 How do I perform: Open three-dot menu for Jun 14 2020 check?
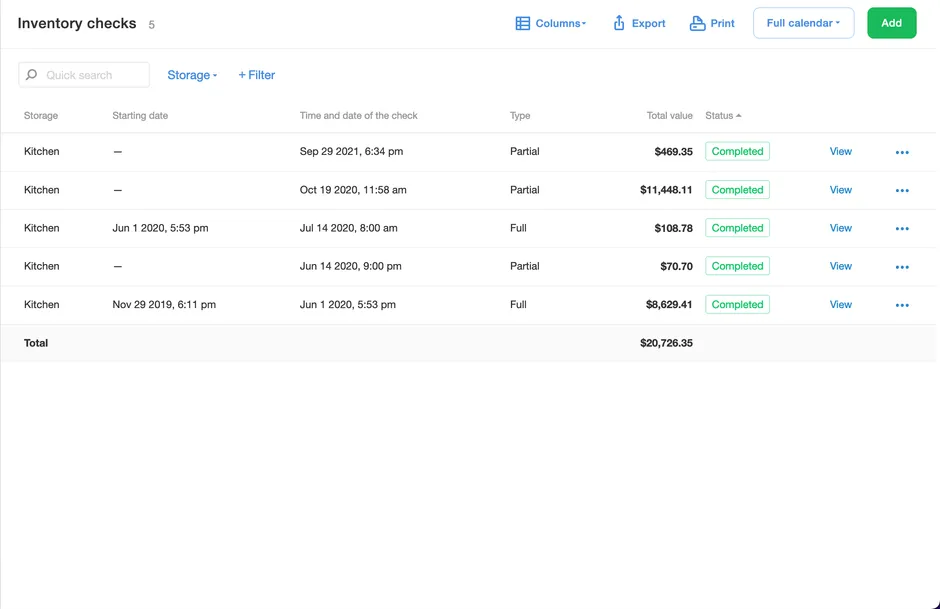point(902,267)
